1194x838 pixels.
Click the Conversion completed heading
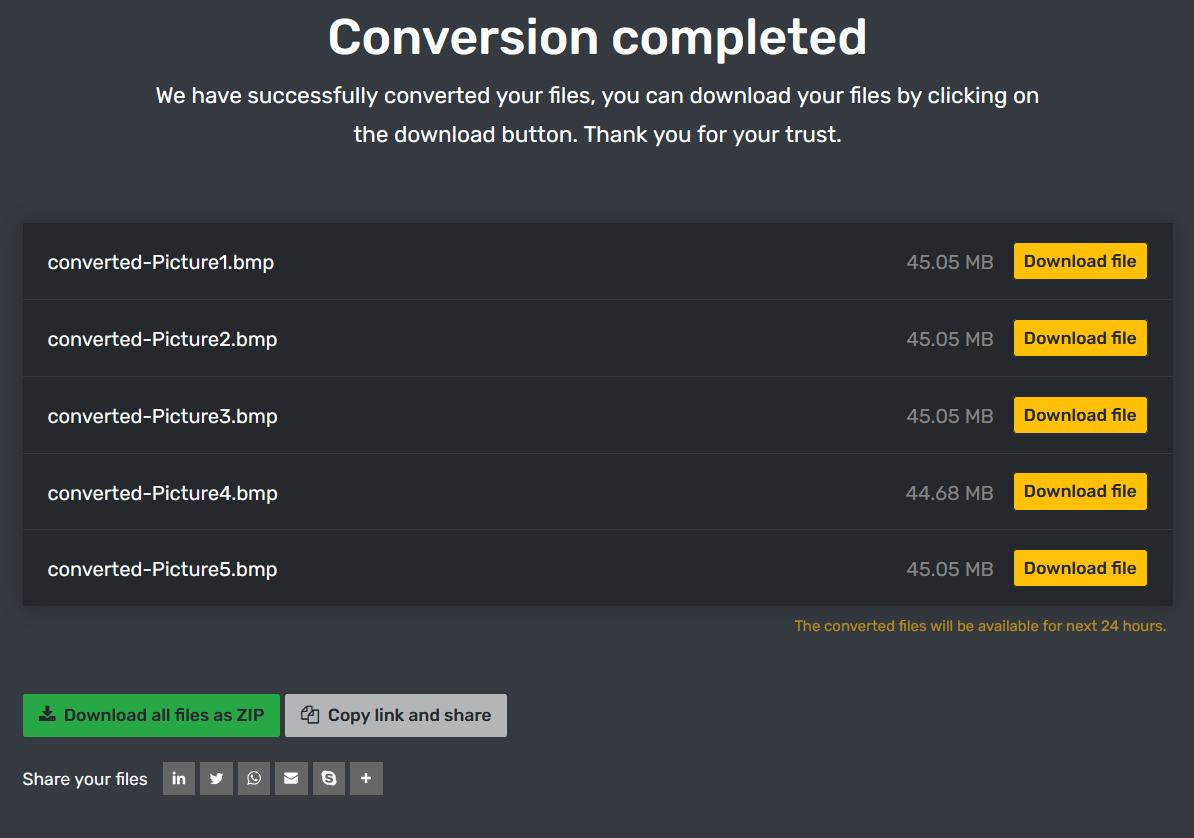click(x=597, y=38)
